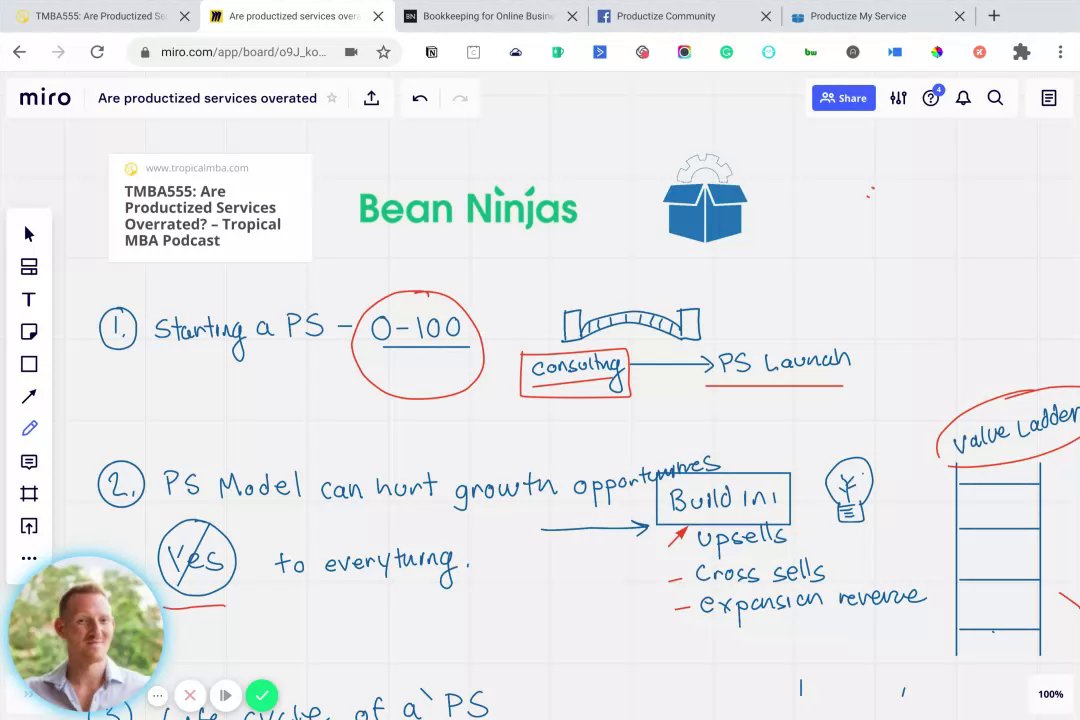The image size is (1080, 720).
Task: Switch to Productize Community tab
Action: 665,16
